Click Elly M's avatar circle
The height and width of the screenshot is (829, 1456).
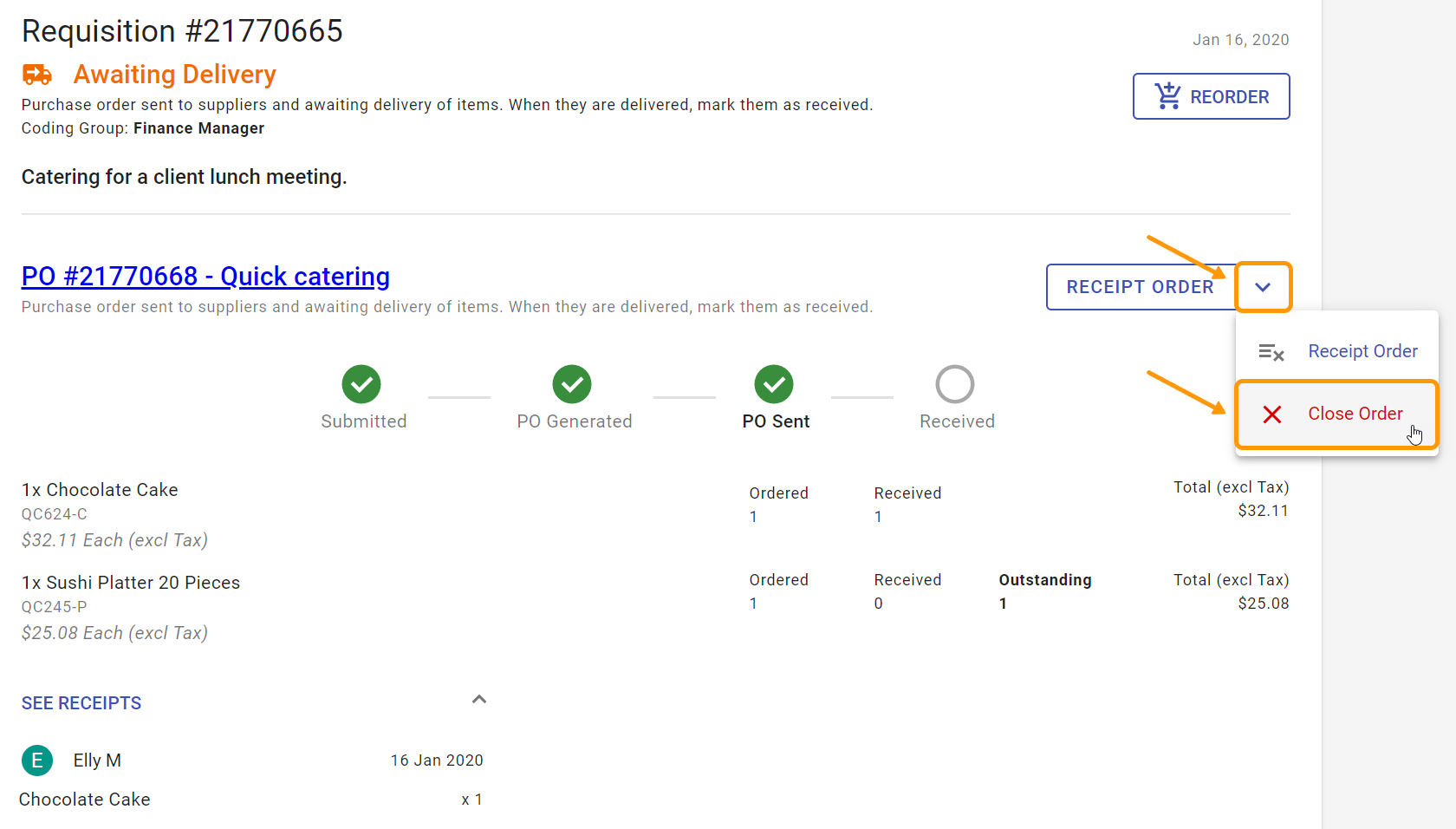click(37, 760)
